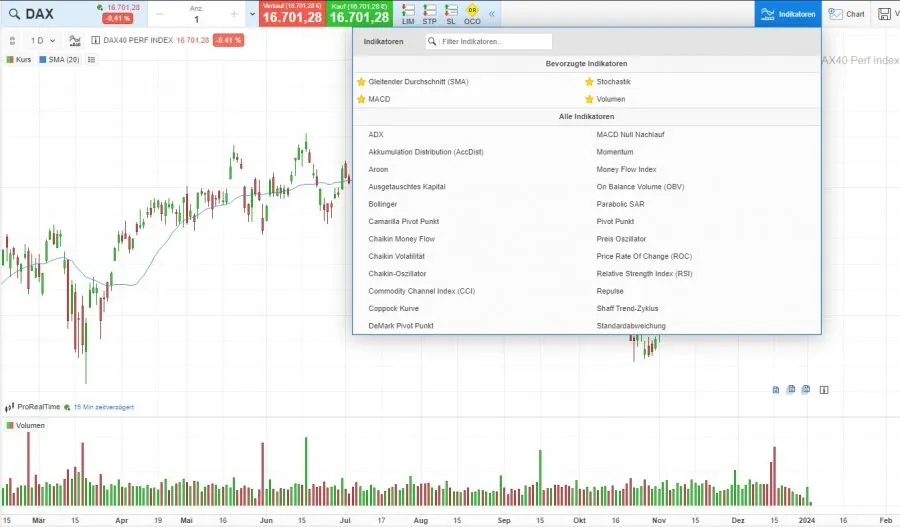The height and width of the screenshot is (527, 900).
Task: Open the legend list icon next to SMA
Action: click(91, 59)
